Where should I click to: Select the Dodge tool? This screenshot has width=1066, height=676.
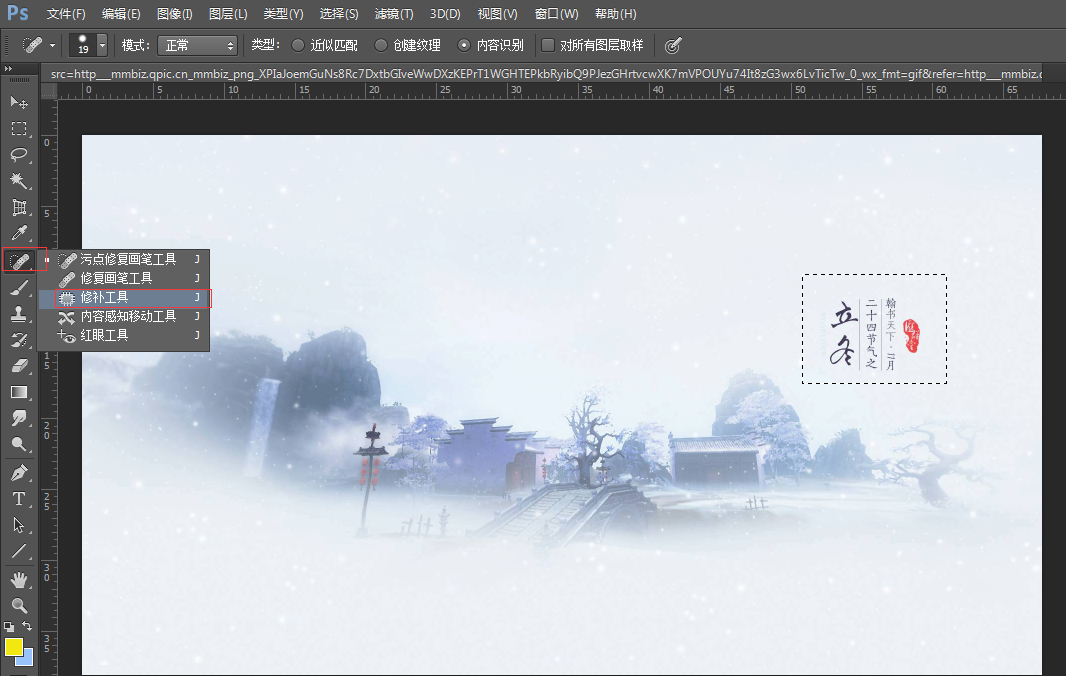pyautogui.click(x=19, y=445)
